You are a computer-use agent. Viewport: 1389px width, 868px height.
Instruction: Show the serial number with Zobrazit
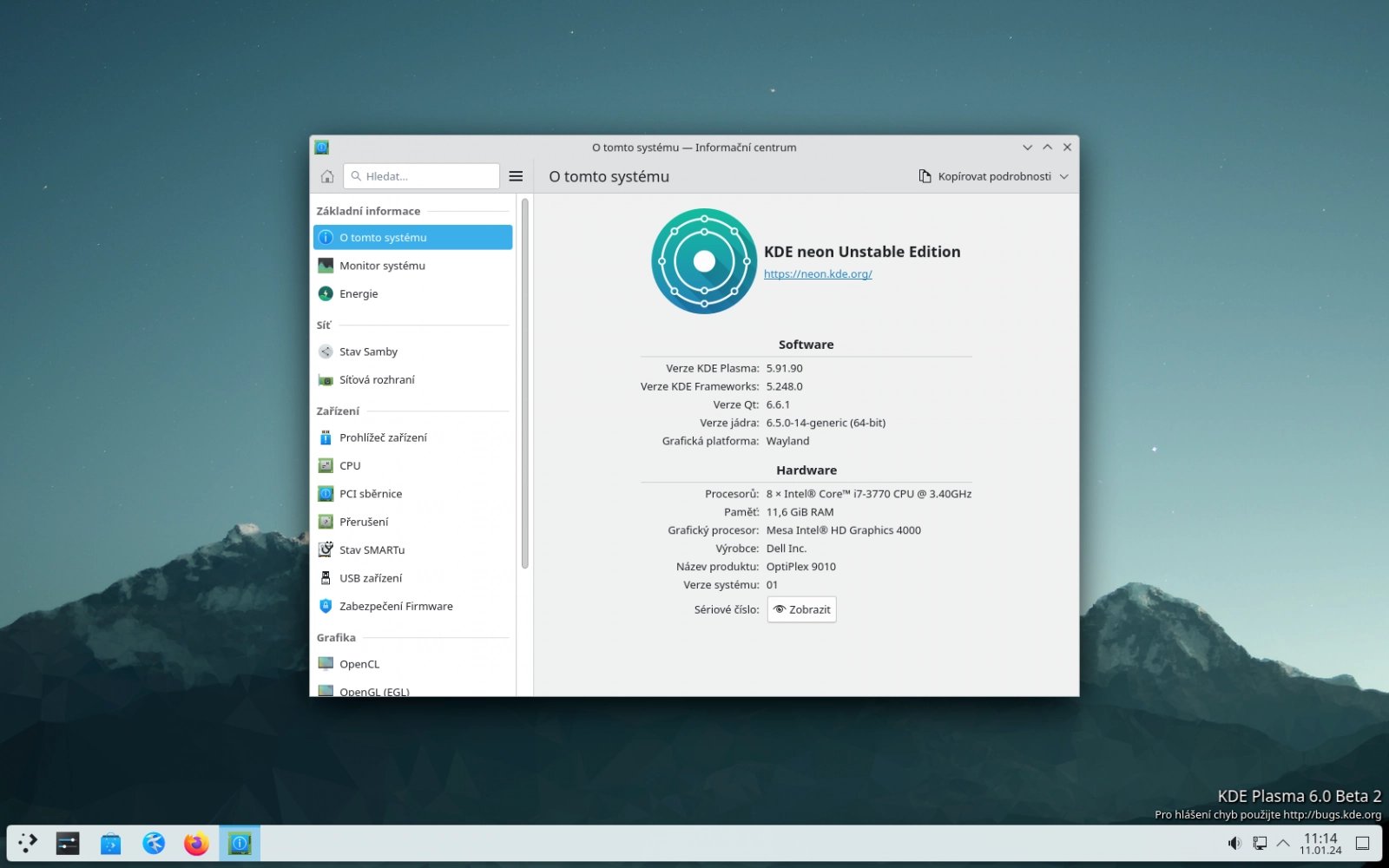tap(802, 609)
